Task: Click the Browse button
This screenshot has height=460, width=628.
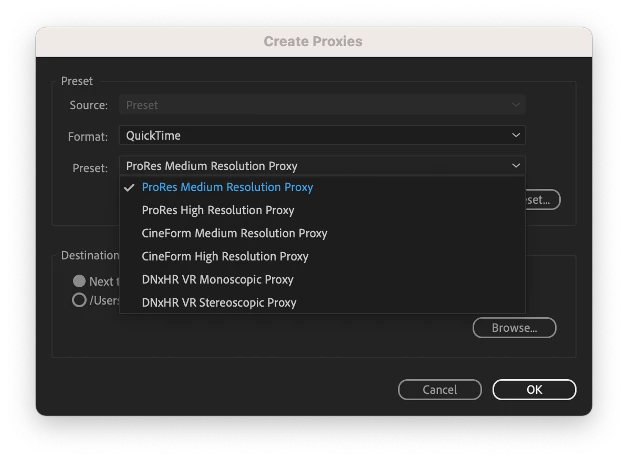Action: pos(514,328)
